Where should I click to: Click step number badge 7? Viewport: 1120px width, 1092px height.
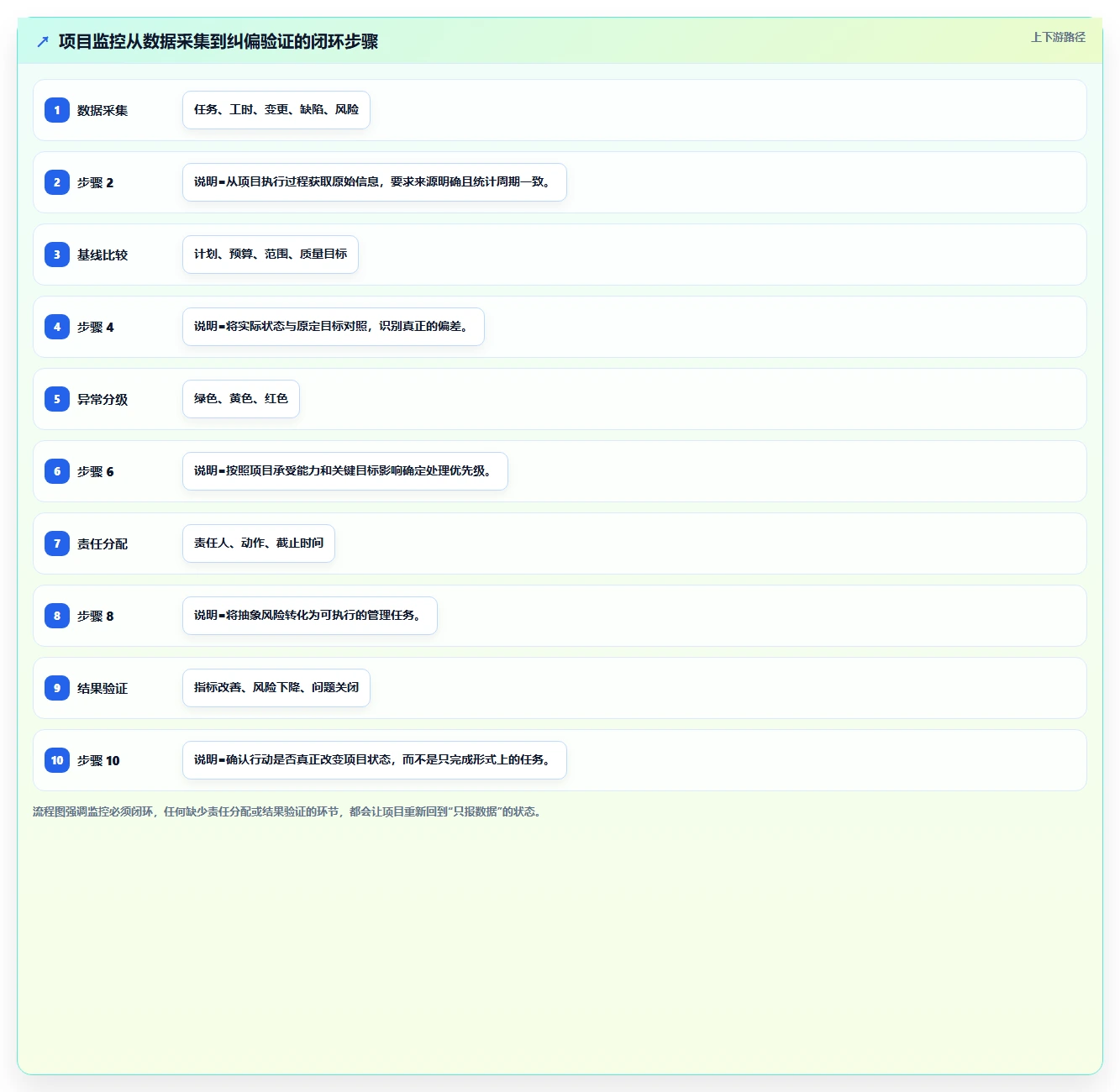click(x=57, y=543)
